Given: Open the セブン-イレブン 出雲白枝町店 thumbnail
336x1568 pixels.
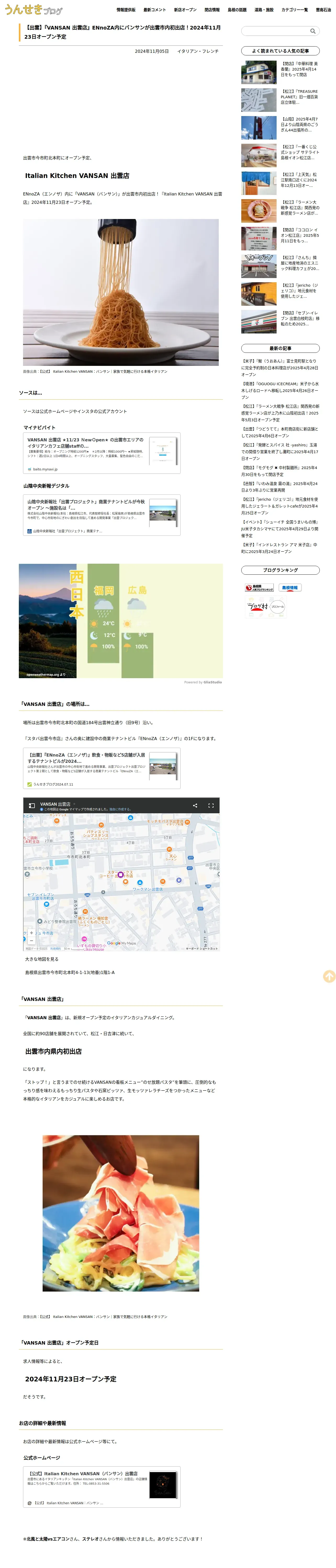Looking at the screenshot, I should pos(259,322).
